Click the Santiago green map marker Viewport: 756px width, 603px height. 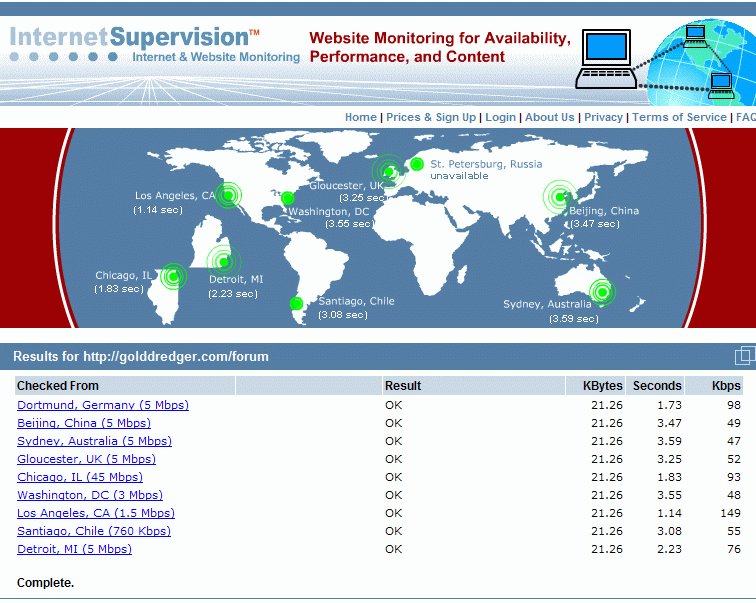(296, 304)
